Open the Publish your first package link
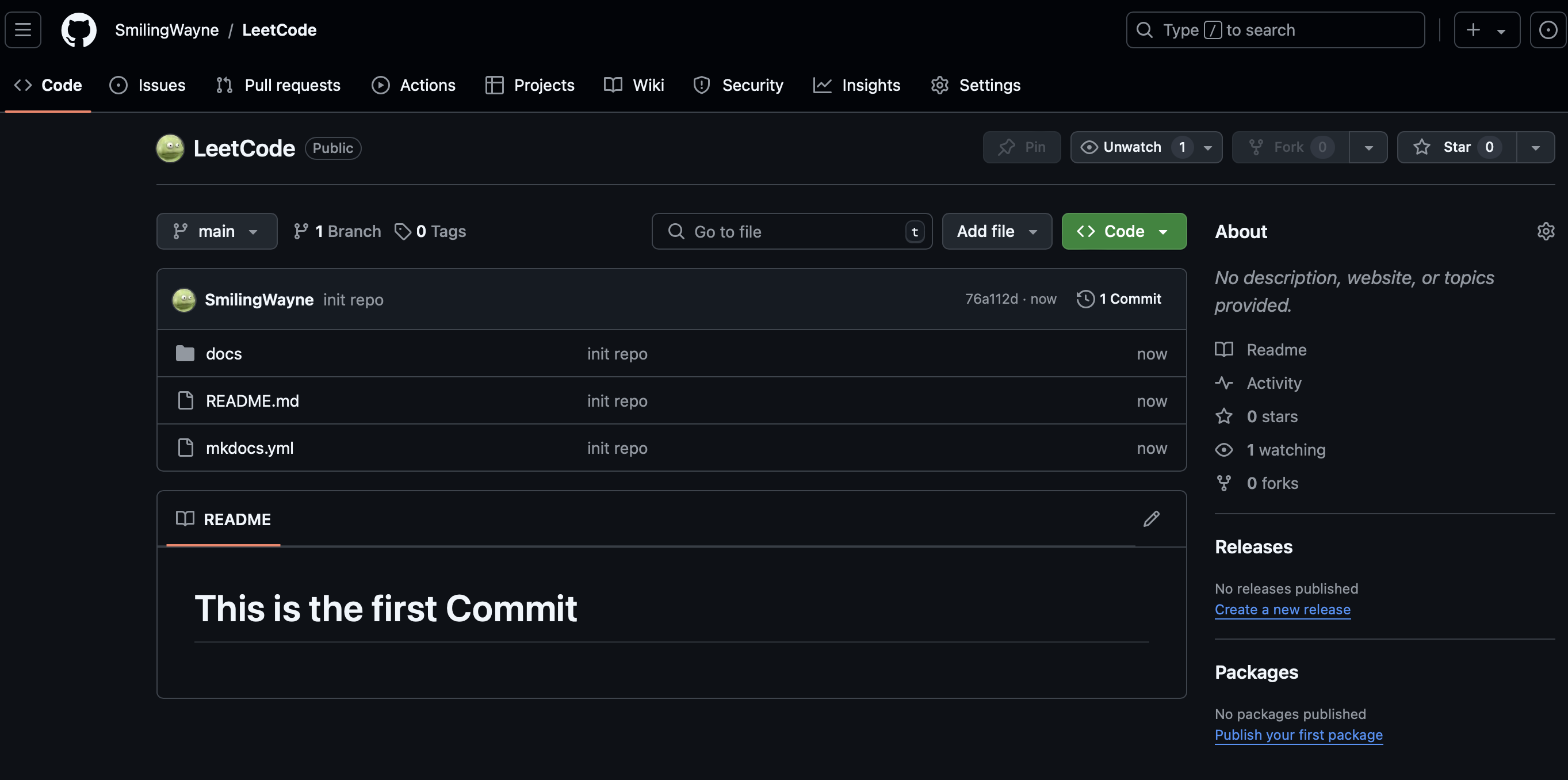Image resolution: width=1568 pixels, height=780 pixels. point(1298,735)
